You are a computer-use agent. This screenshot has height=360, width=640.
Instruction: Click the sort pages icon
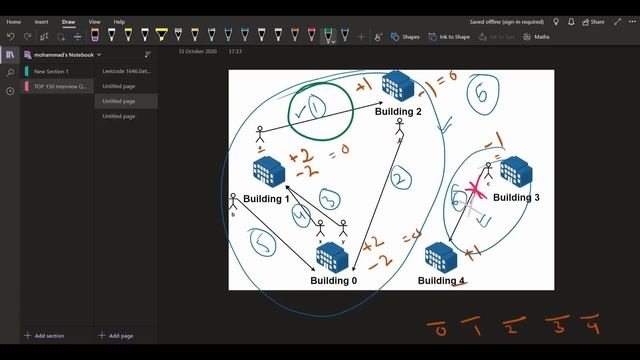(x=148, y=54)
